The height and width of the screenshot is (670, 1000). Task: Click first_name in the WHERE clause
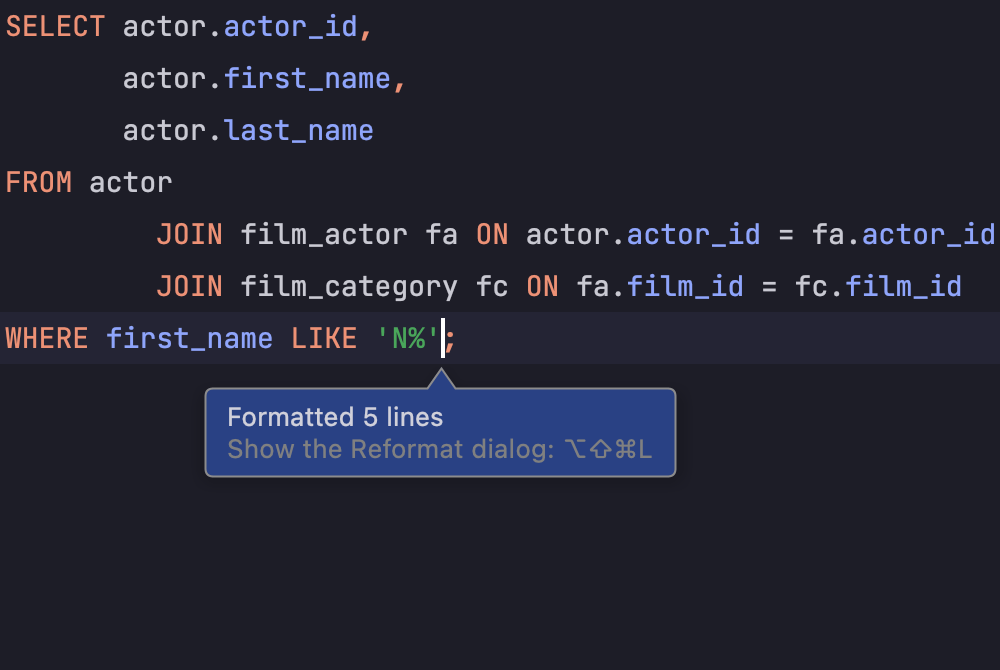click(189, 339)
